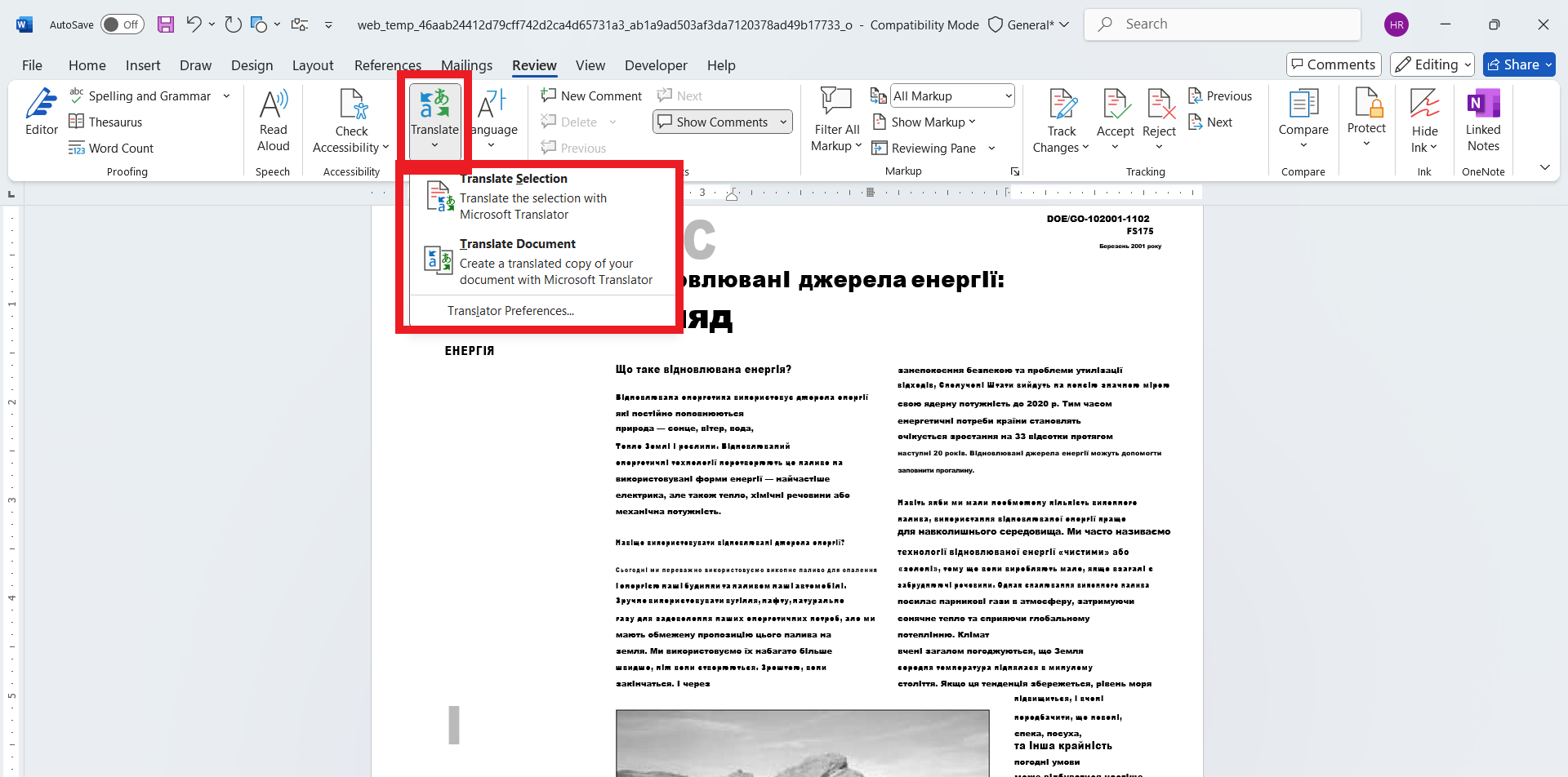Open Translator Preferences...
Screen dimensions: 1568x777
pyautogui.click(x=510, y=311)
